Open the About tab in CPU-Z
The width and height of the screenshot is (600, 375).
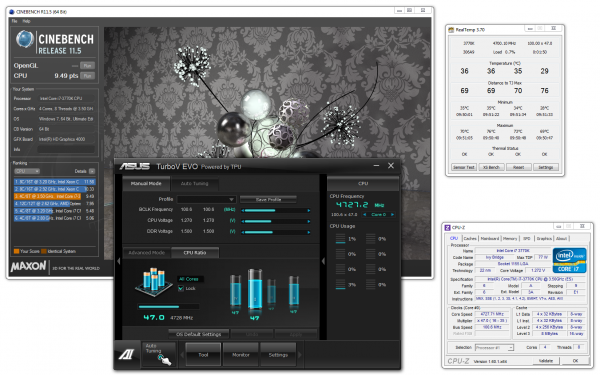point(561,238)
